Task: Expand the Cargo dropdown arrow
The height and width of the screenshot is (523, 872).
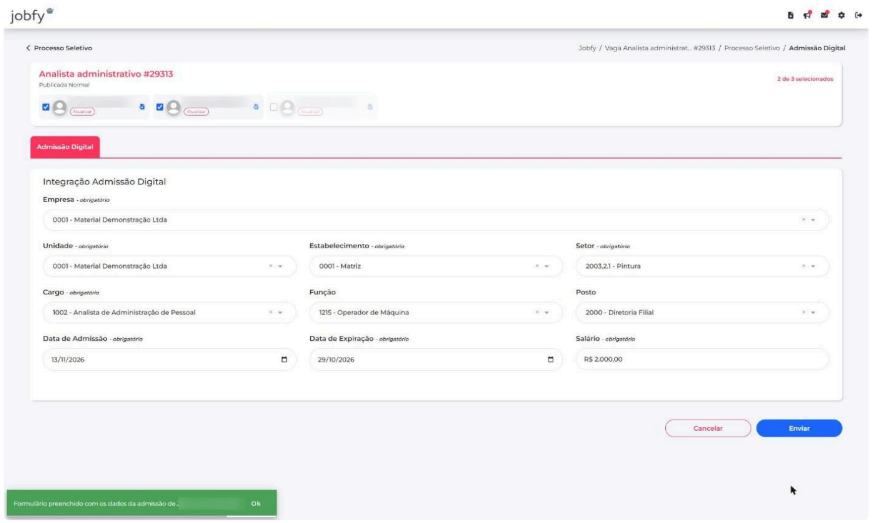Action: click(x=280, y=312)
